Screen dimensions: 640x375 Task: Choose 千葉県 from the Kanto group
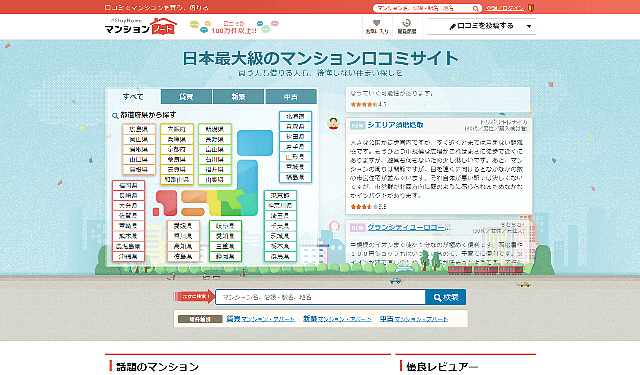pyautogui.click(x=280, y=226)
